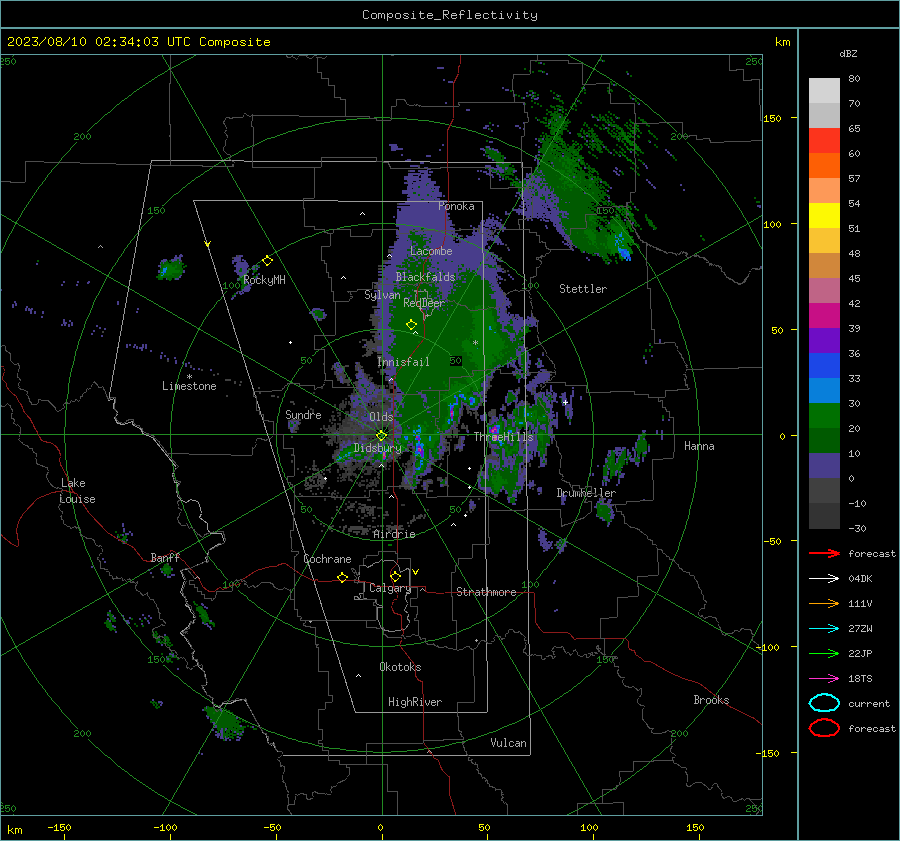Image resolution: width=900 pixels, height=841 pixels.
Task: Click the green 22JP arrow icon
Action: [824, 653]
